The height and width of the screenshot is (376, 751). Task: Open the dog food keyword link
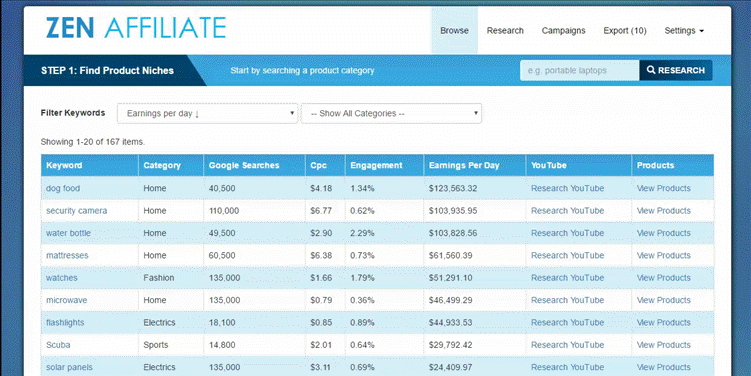click(63, 188)
